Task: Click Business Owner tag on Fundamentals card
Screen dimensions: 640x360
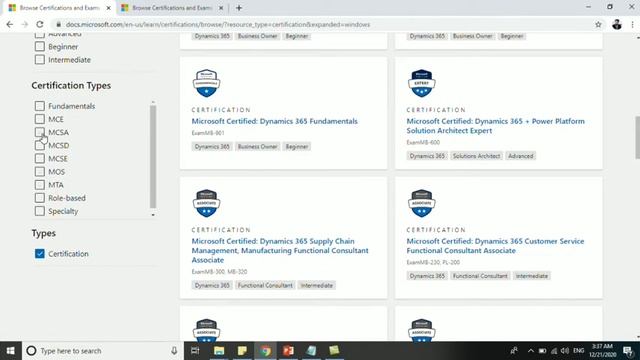Action: pos(258,147)
